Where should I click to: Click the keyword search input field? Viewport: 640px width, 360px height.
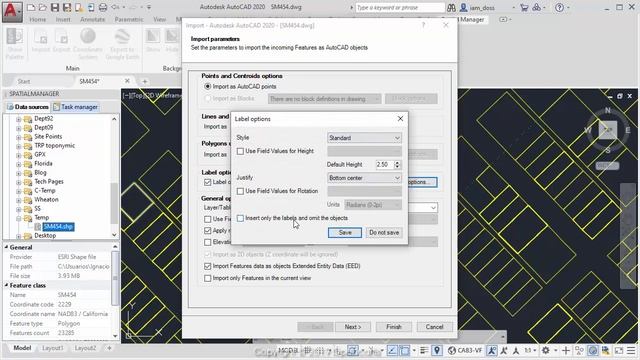point(399,7)
